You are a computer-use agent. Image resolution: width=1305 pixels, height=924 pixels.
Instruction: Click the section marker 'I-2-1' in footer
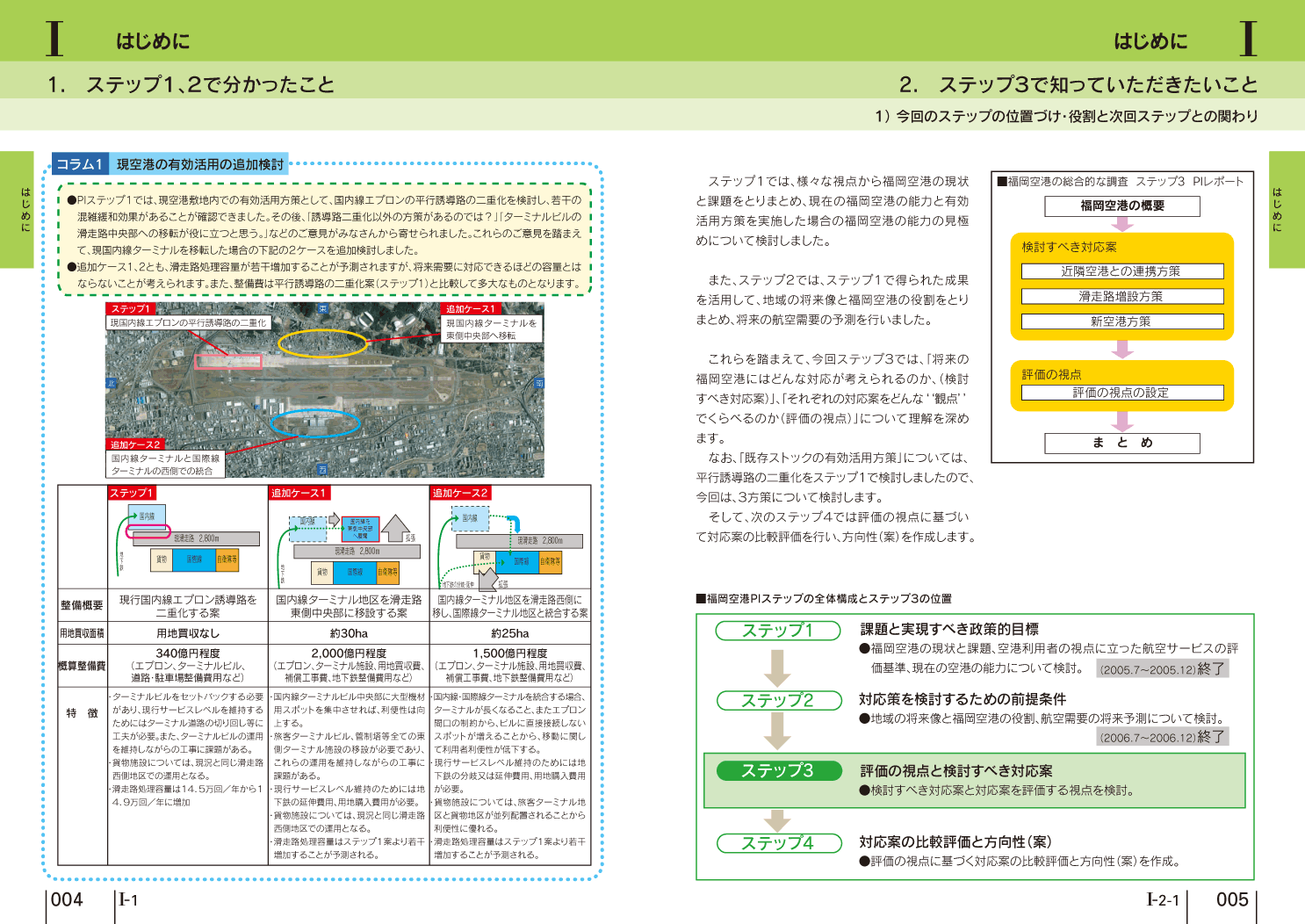coord(1163,899)
